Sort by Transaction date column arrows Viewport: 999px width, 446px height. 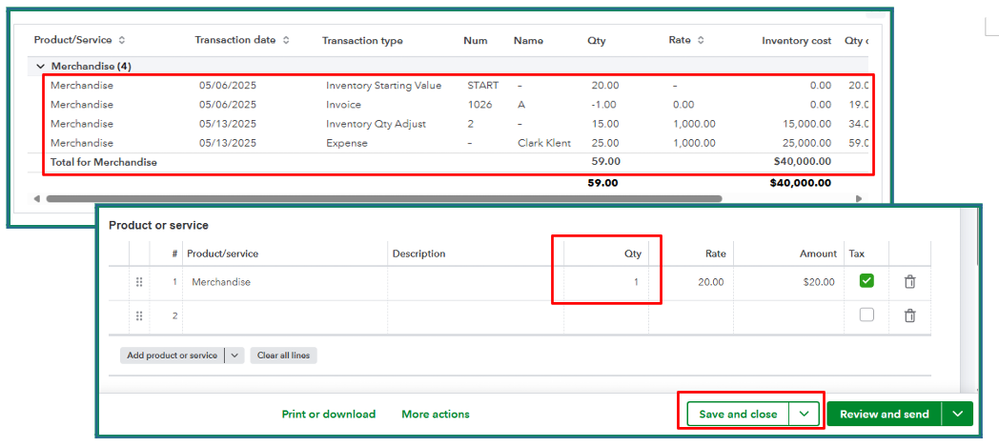pyautogui.click(x=286, y=40)
